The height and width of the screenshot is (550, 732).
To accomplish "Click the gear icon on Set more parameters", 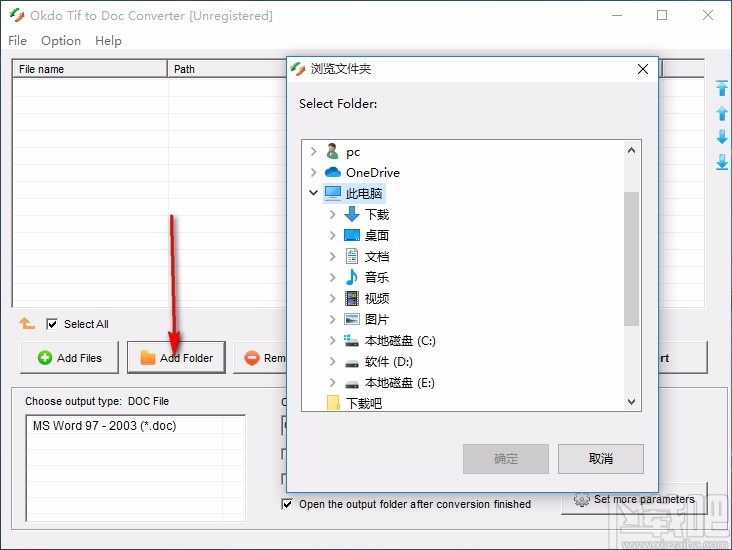I will pos(582,499).
